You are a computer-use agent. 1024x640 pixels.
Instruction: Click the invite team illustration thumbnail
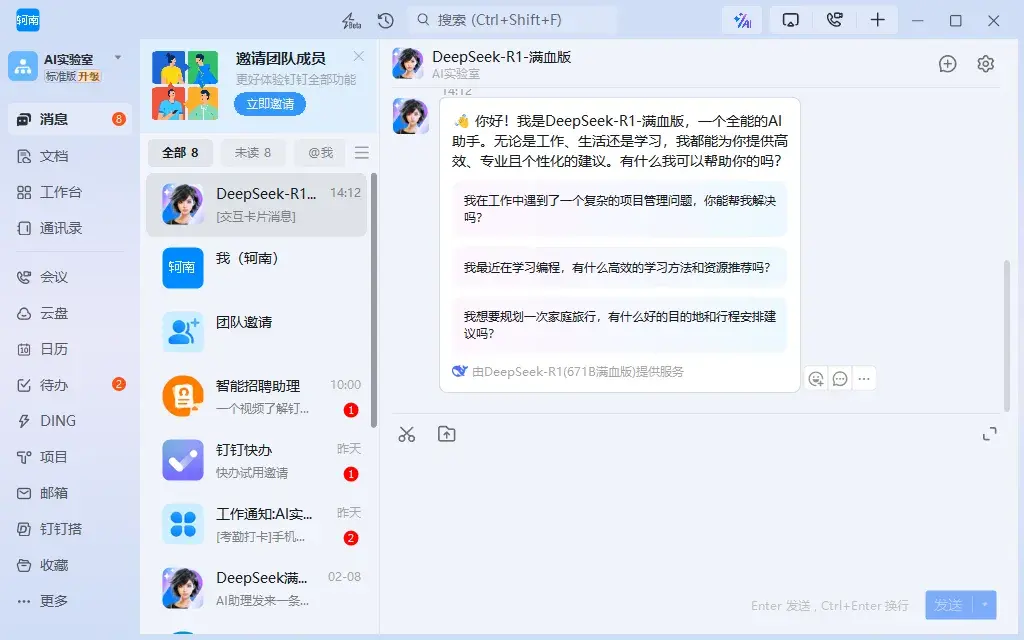(185, 86)
